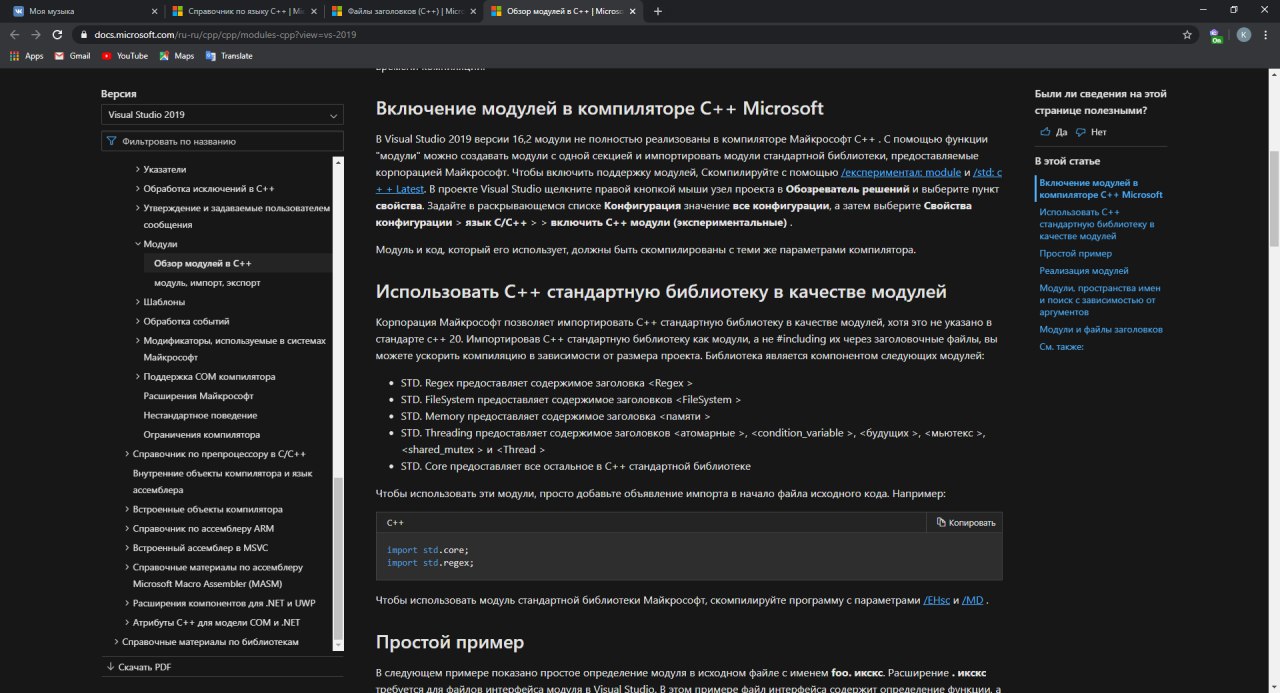
Task: Jump to 'Реализация модулей' in article nav
Action: [x=1084, y=271]
